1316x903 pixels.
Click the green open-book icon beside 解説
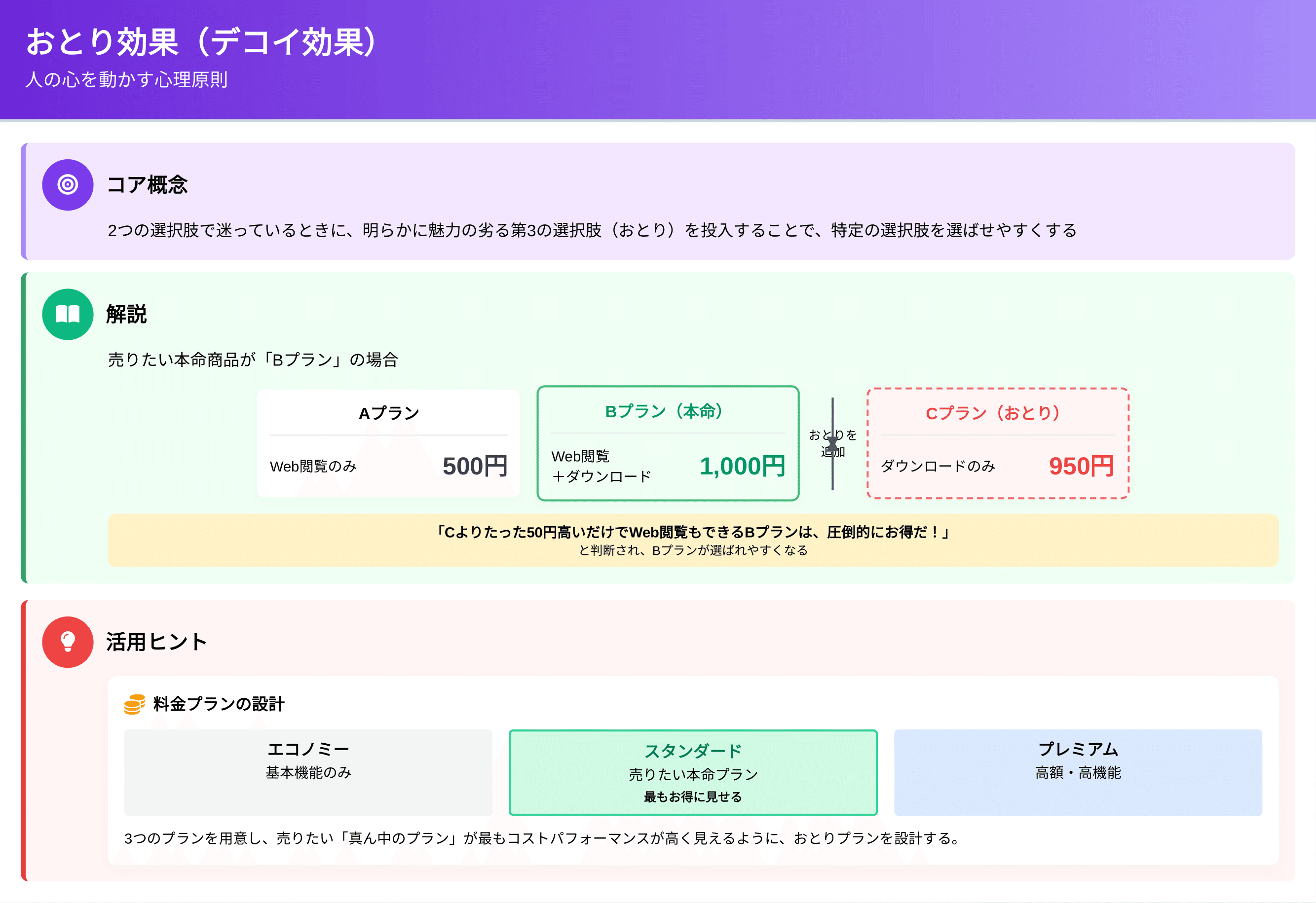pos(68,314)
